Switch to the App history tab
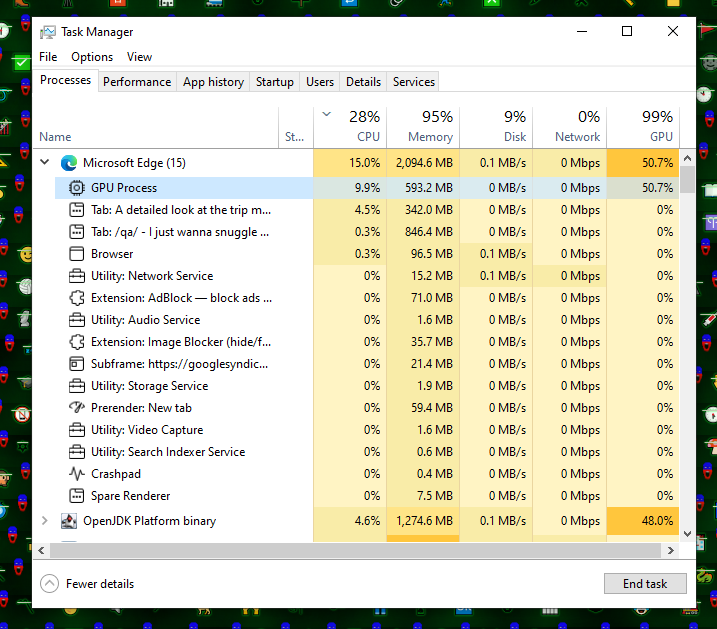This screenshot has height=629, width=717. [214, 81]
